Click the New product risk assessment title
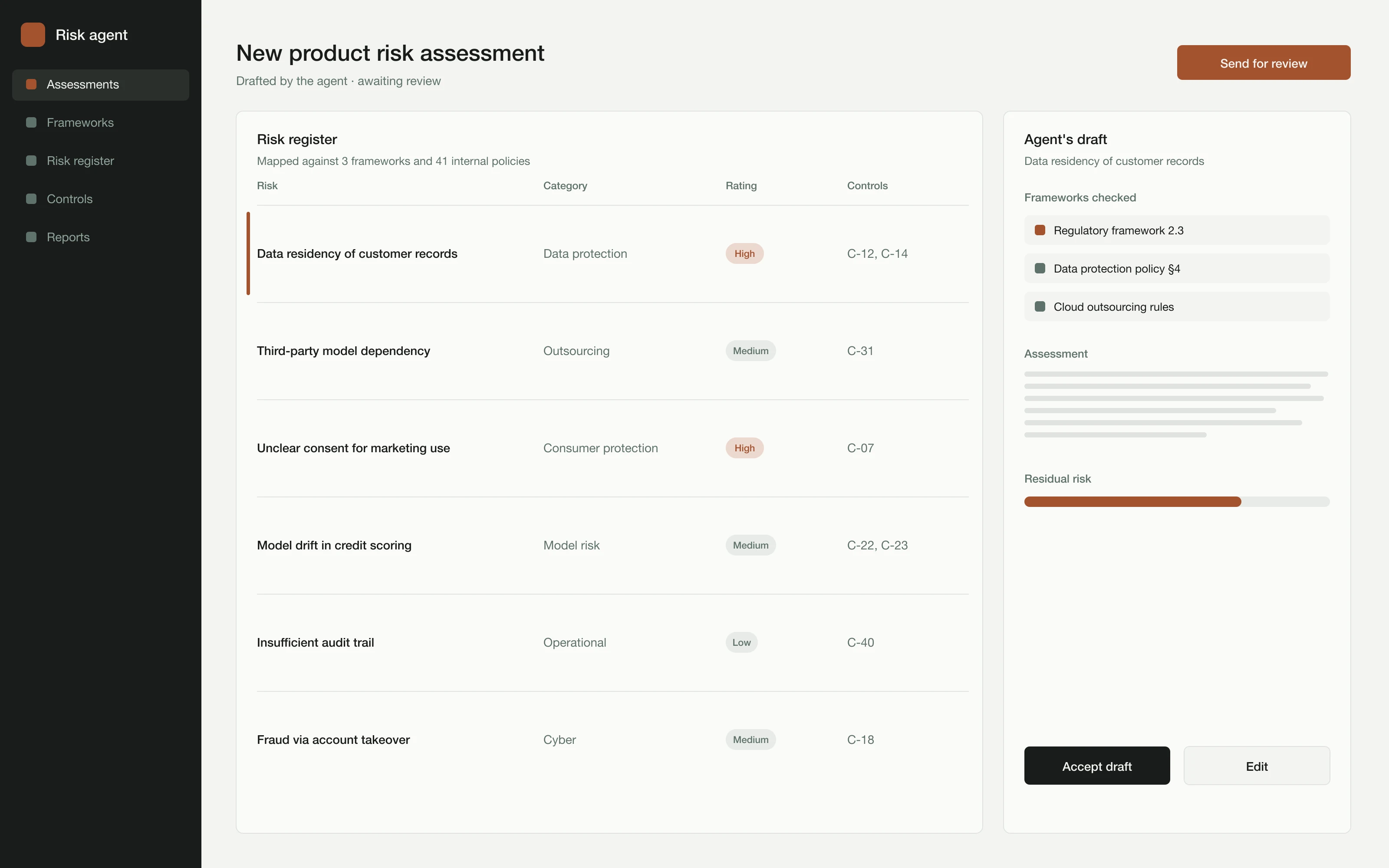The image size is (1389, 868). click(390, 53)
